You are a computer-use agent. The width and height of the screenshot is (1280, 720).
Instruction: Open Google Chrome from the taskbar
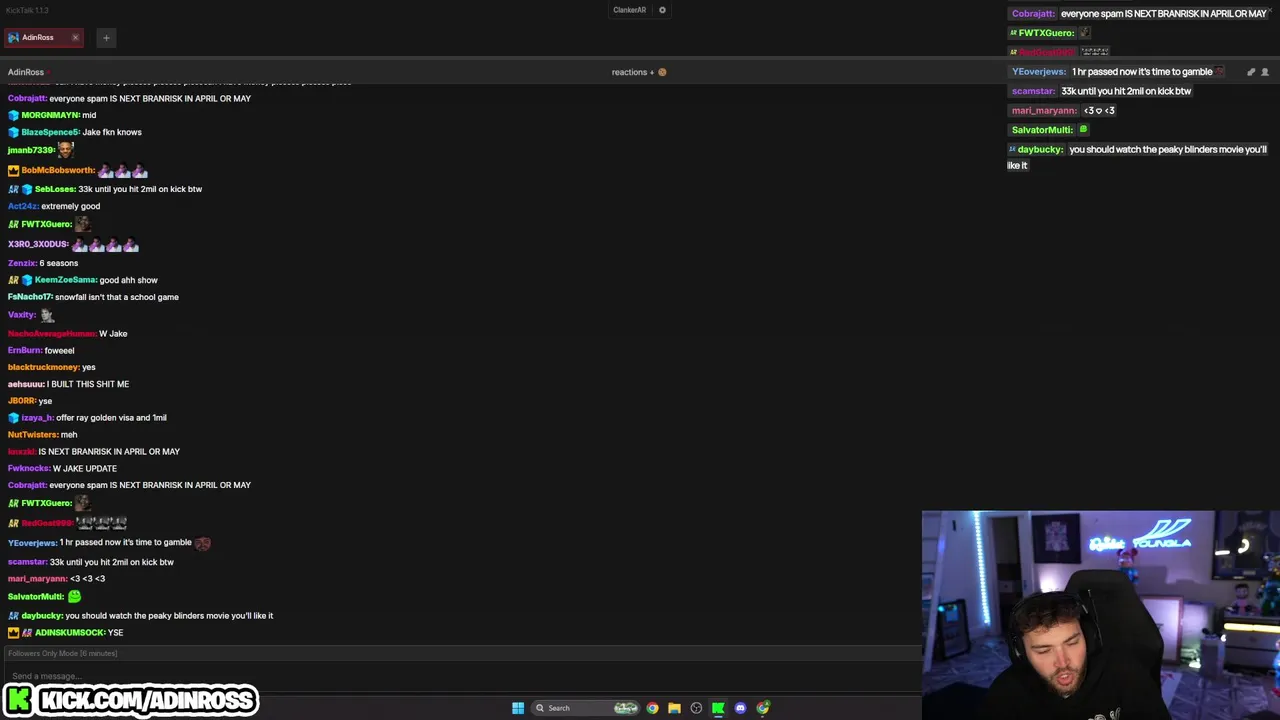652,708
